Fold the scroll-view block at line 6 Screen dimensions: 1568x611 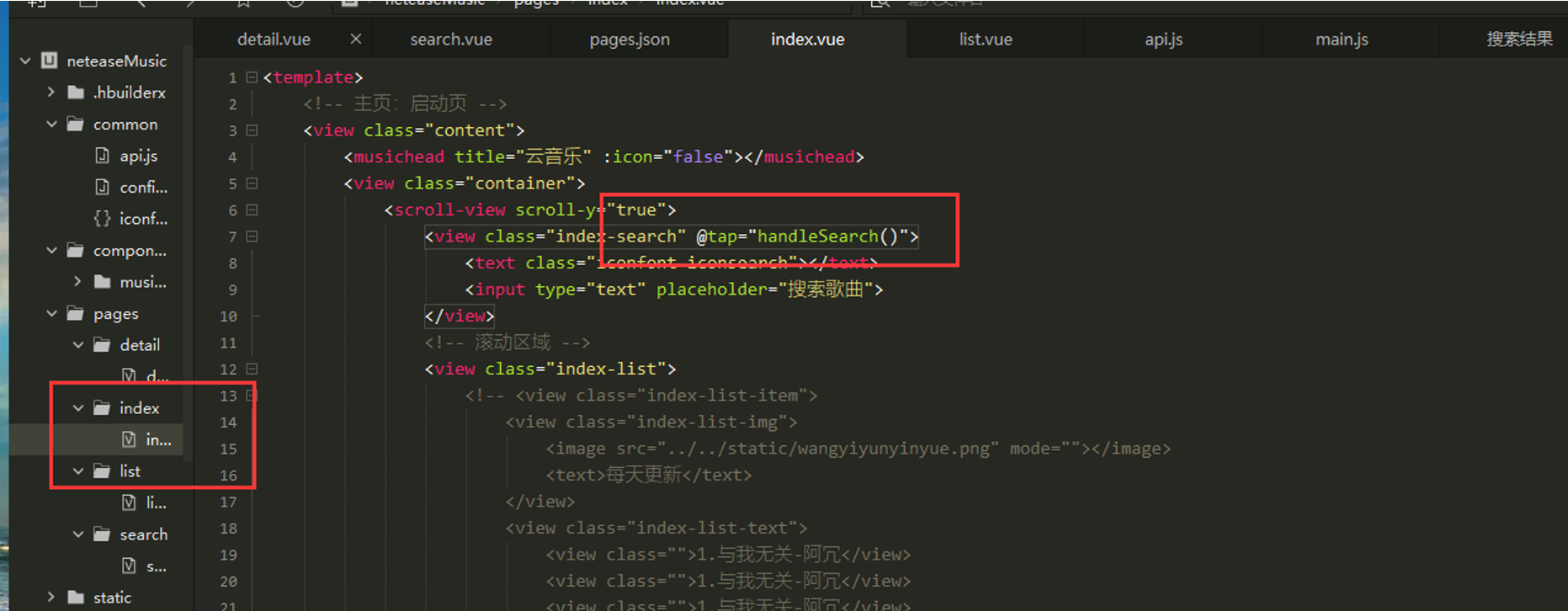[x=252, y=210]
